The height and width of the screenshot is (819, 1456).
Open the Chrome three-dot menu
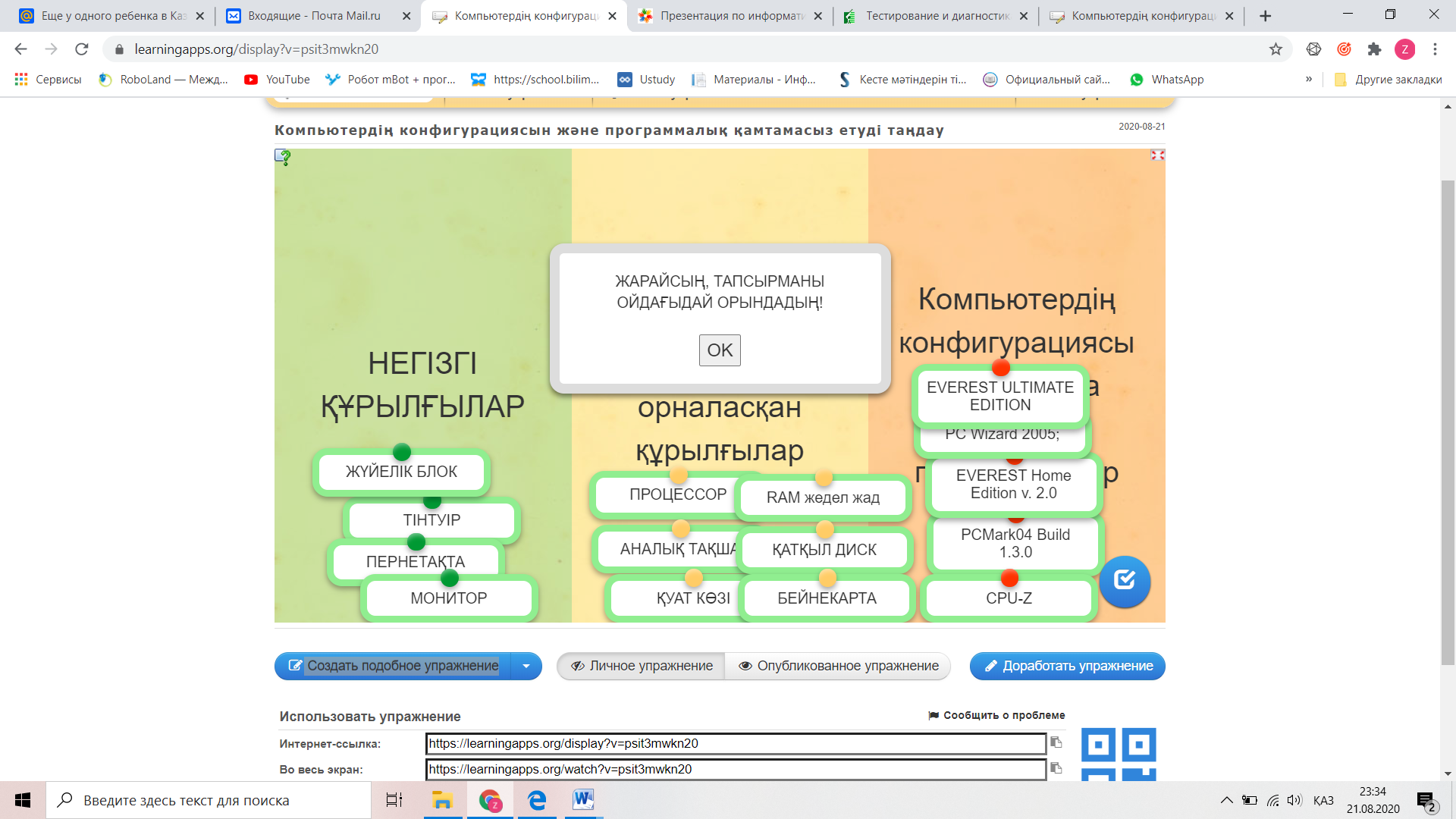point(1435,49)
